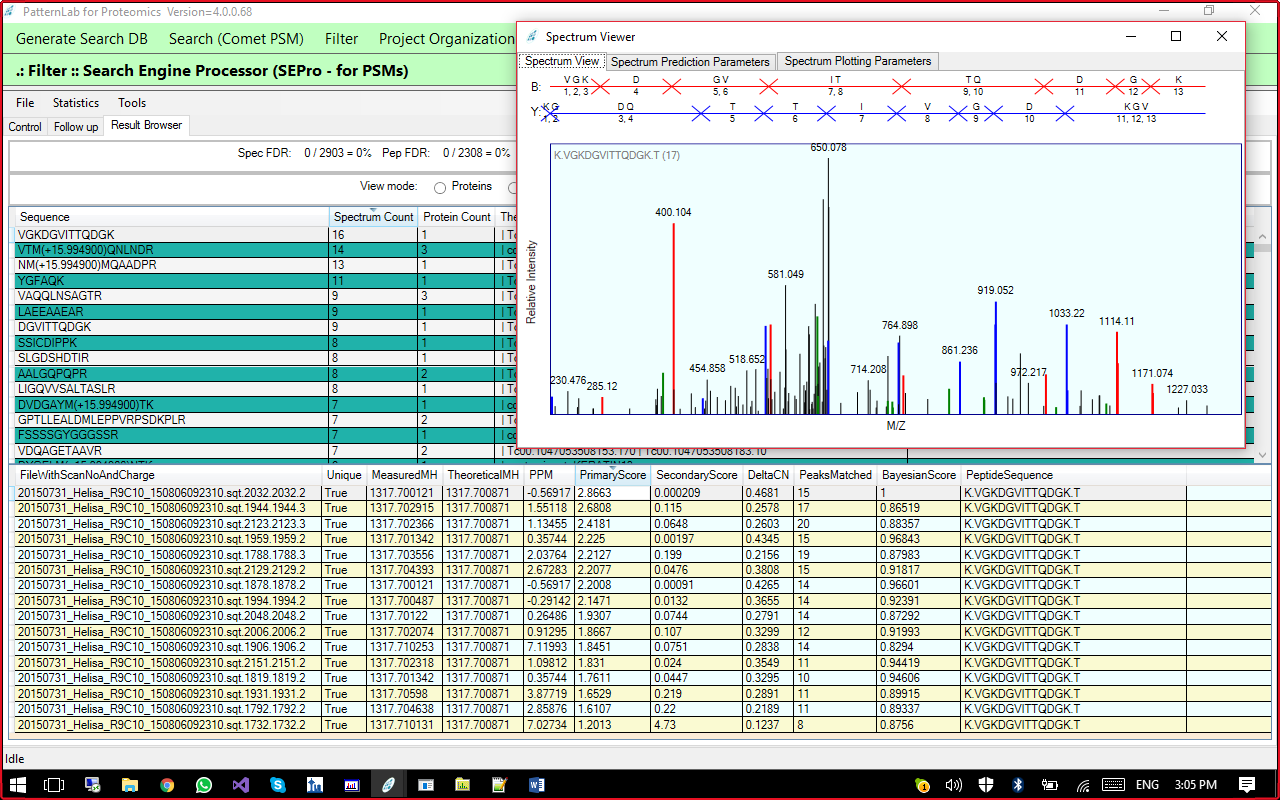Image resolution: width=1280 pixels, height=800 pixels.
Task: Sort by BayesianScore column header
Action: (x=919, y=475)
